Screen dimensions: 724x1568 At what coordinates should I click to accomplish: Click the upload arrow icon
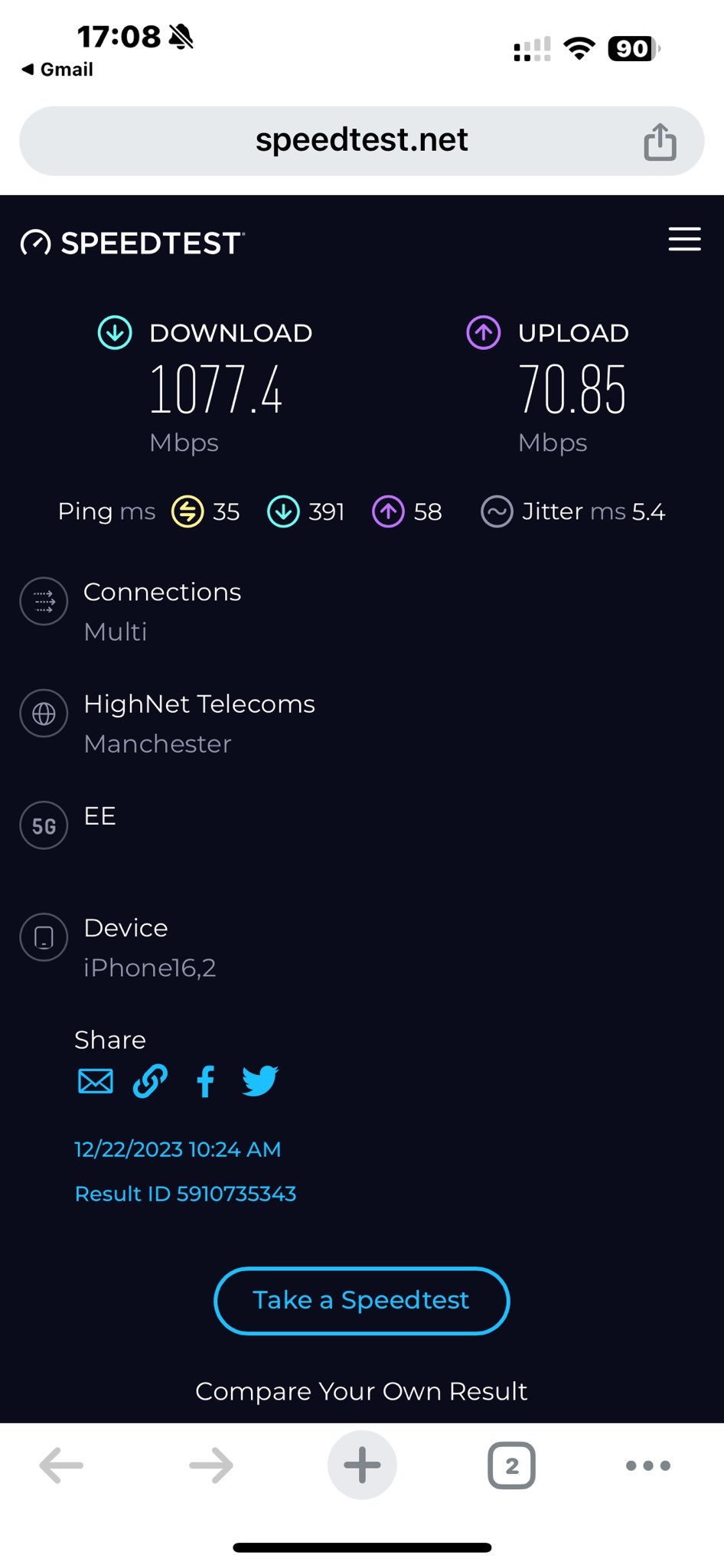[484, 333]
